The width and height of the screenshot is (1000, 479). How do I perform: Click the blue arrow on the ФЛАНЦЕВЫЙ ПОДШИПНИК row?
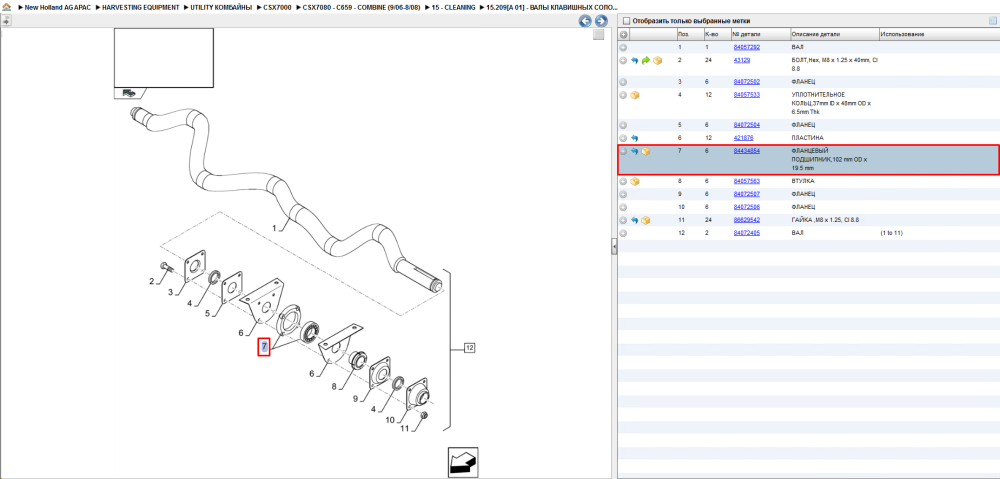click(635, 152)
